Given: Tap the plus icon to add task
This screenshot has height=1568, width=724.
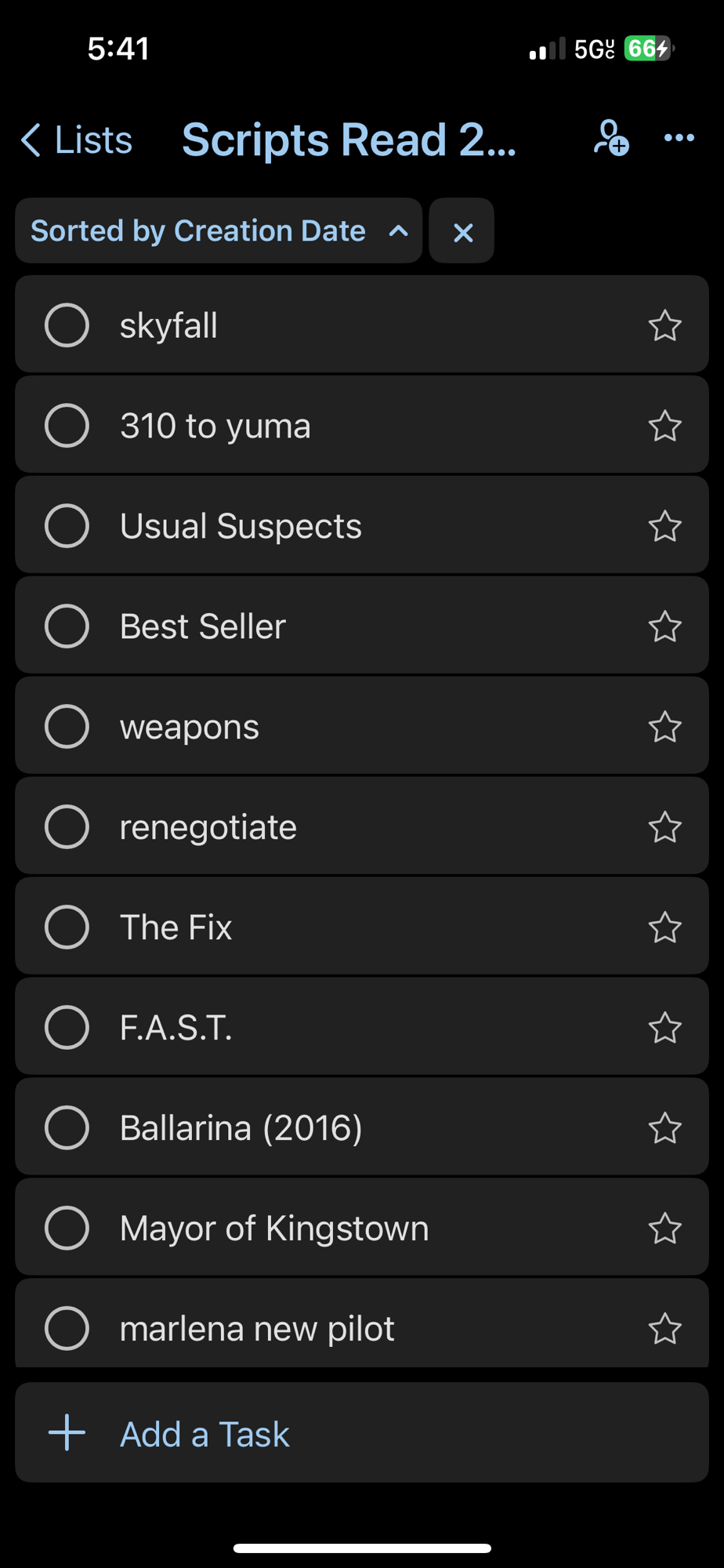Looking at the screenshot, I should (67, 1432).
